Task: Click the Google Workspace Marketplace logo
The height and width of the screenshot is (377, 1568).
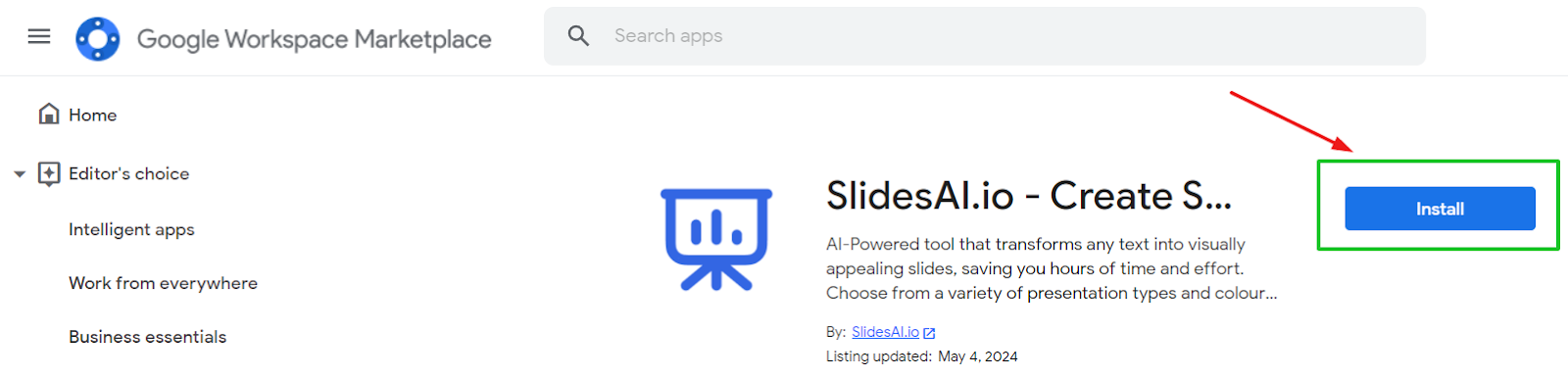Action: (98, 39)
